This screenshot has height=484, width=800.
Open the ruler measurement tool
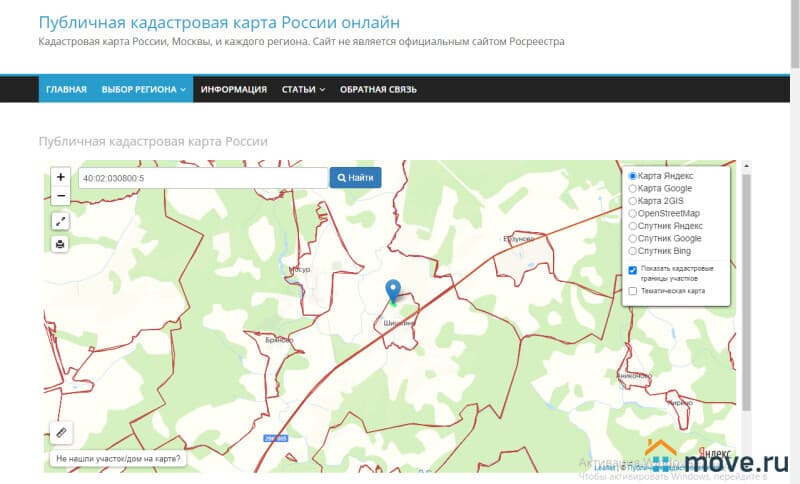61,433
